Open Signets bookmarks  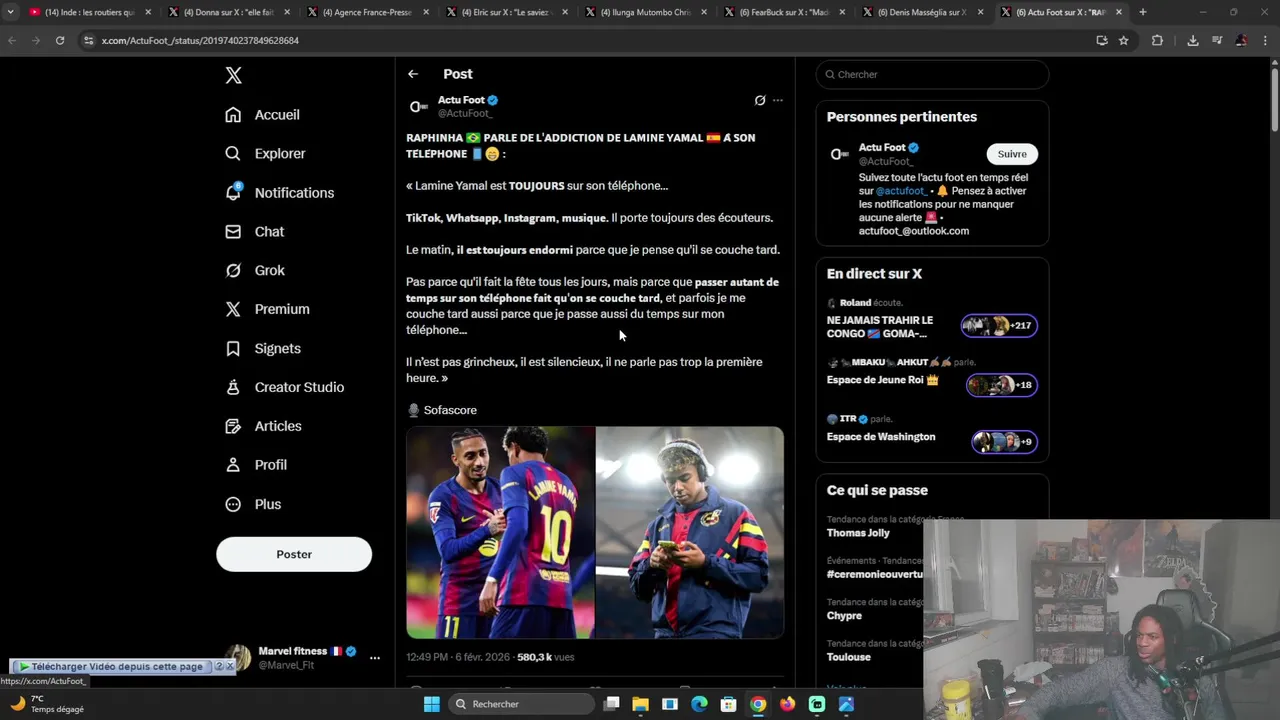[x=264, y=349]
